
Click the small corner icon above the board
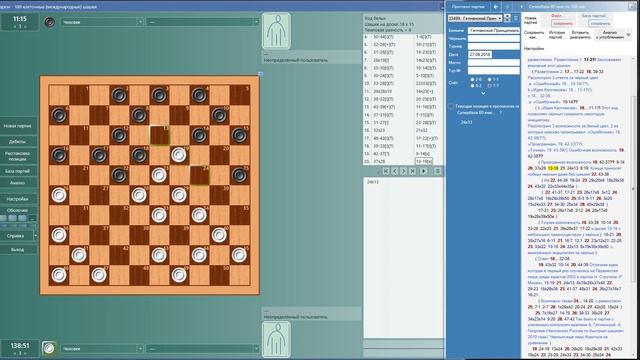click(x=260, y=74)
